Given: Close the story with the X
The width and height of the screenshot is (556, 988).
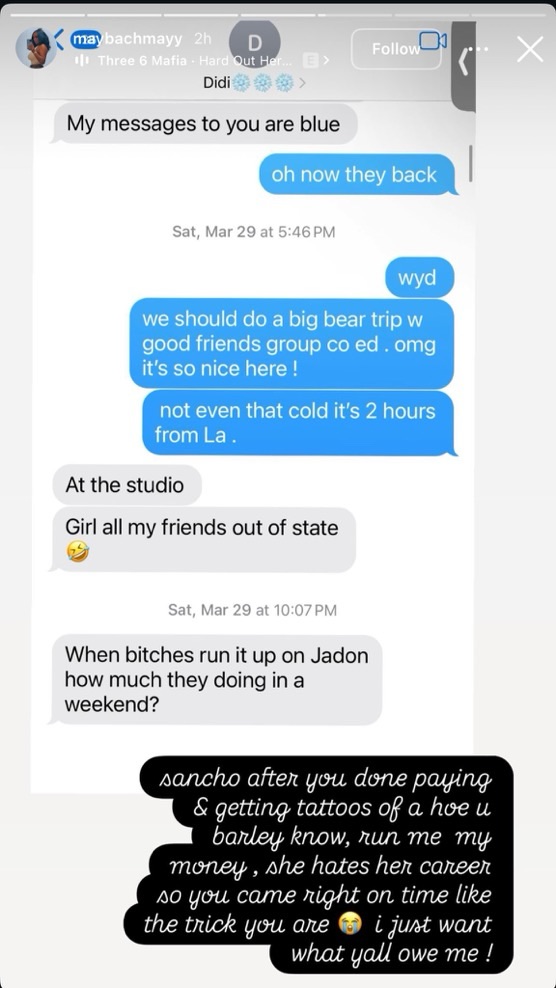Looking at the screenshot, I should click(x=530, y=49).
